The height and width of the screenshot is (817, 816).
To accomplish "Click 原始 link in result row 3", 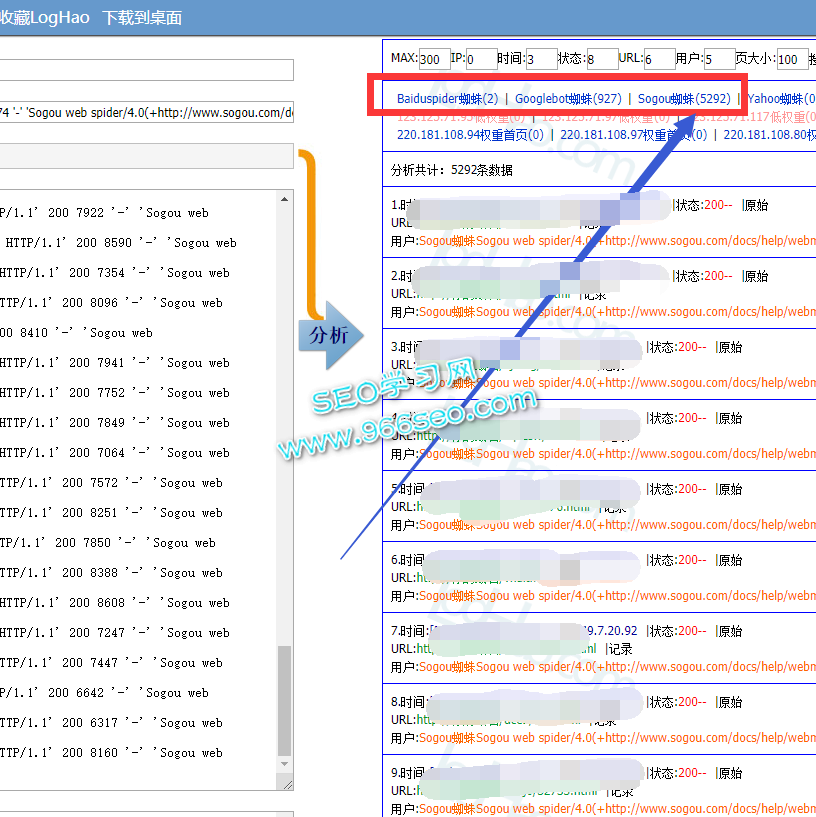I will (730, 347).
